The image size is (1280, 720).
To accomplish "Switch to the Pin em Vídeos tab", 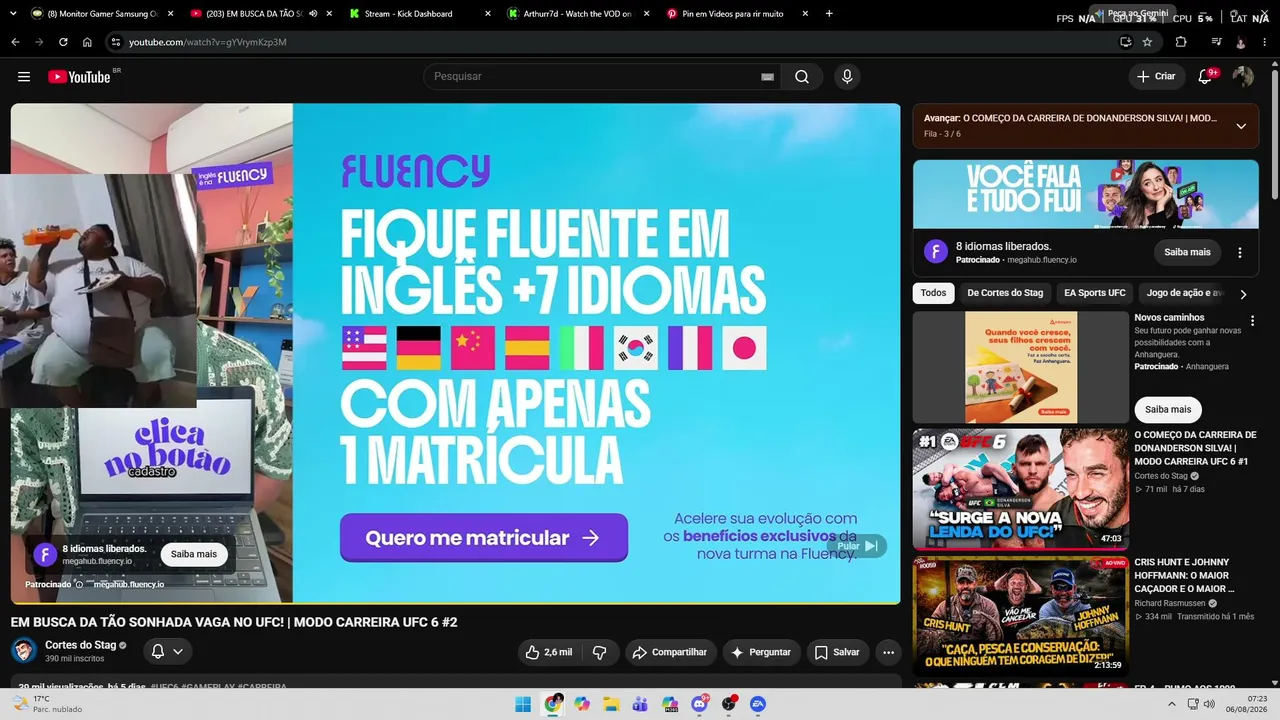I will 735,14.
